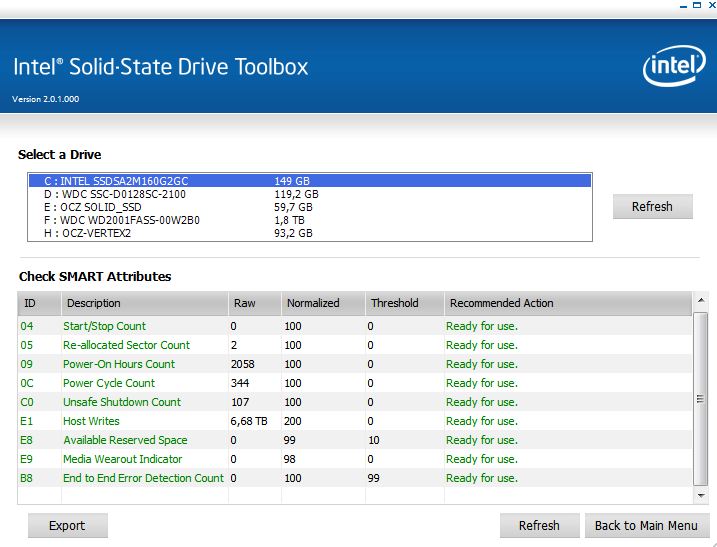Click the raw value 344
Viewport: 717px width, 547px height.
pyautogui.click(x=240, y=383)
